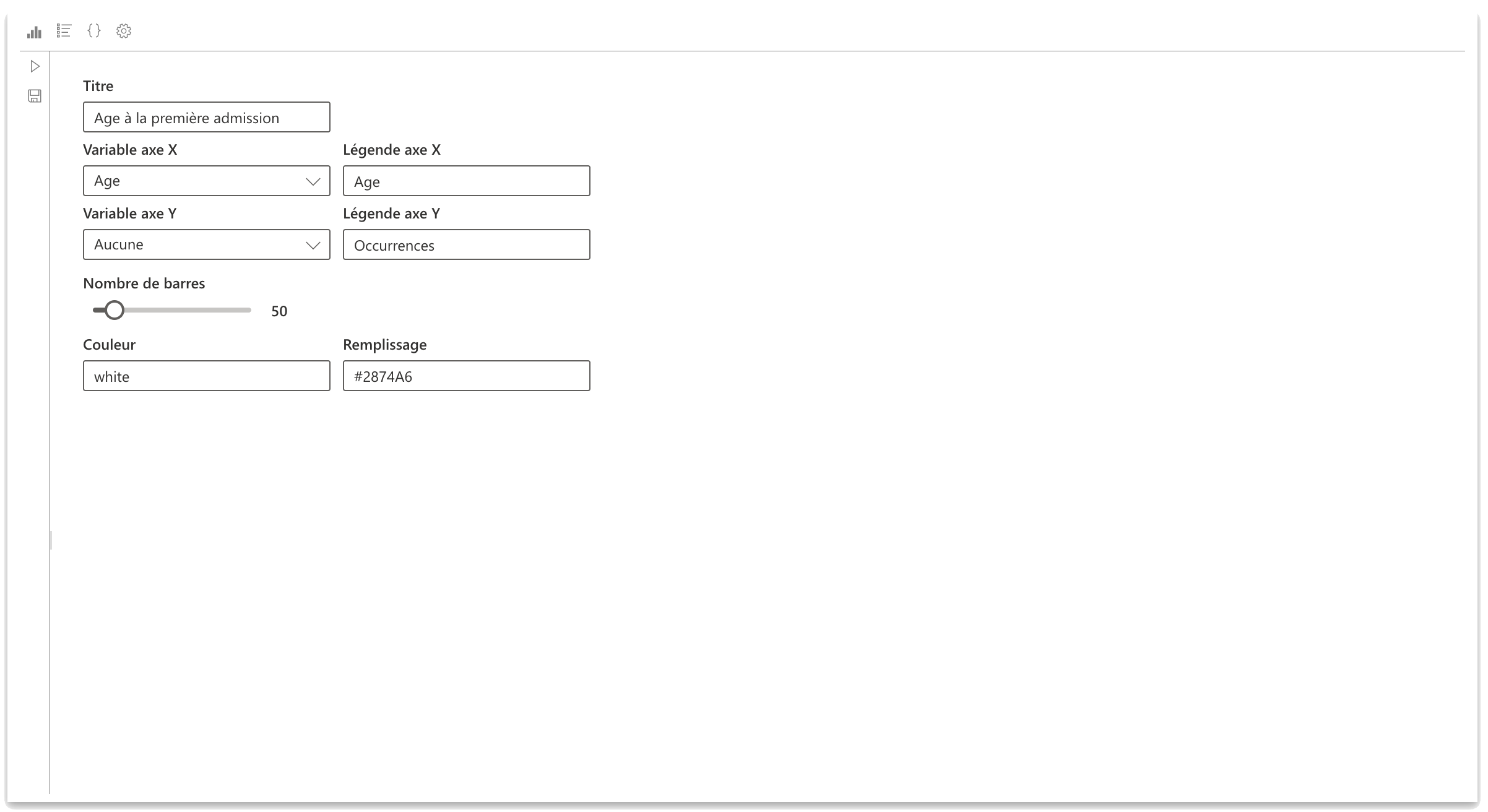Viewport: 1488px width, 812px height.
Task: Open the Aucune variable Y selector
Action: click(205, 244)
